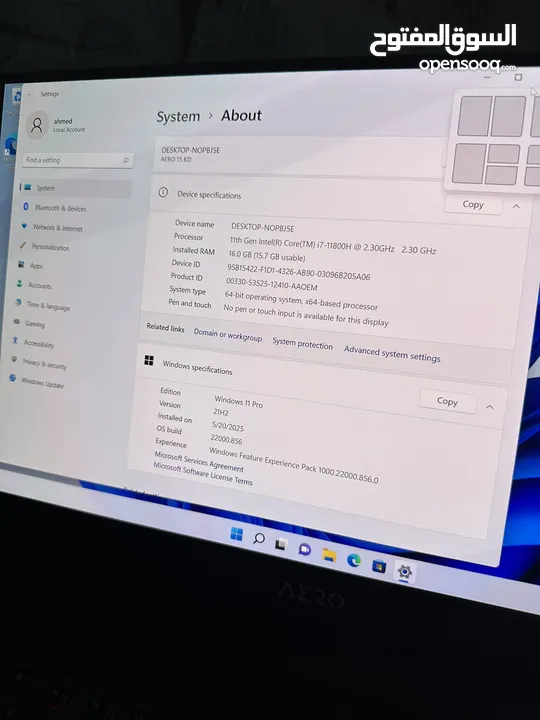Go back with Settings back arrow
This screenshot has height=720, width=540.
pyautogui.click(x=31, y=94)
